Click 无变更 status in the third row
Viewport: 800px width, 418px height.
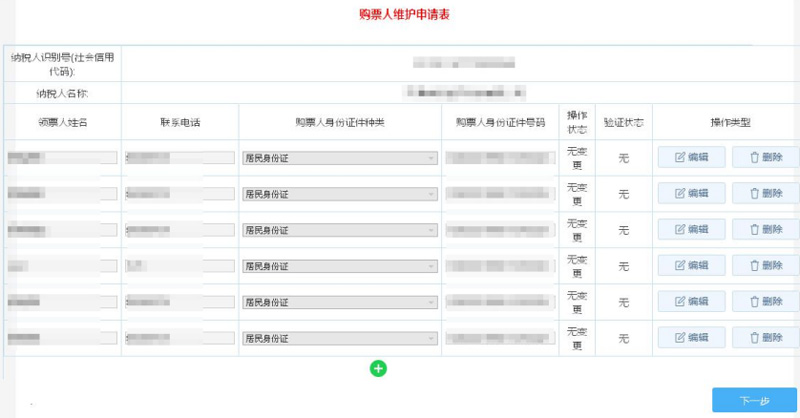577,230
